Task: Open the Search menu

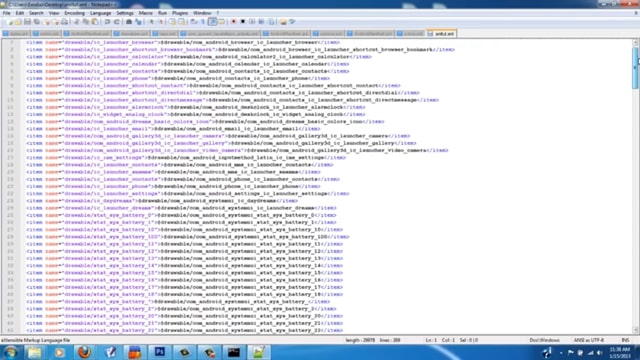Action: 36,13
